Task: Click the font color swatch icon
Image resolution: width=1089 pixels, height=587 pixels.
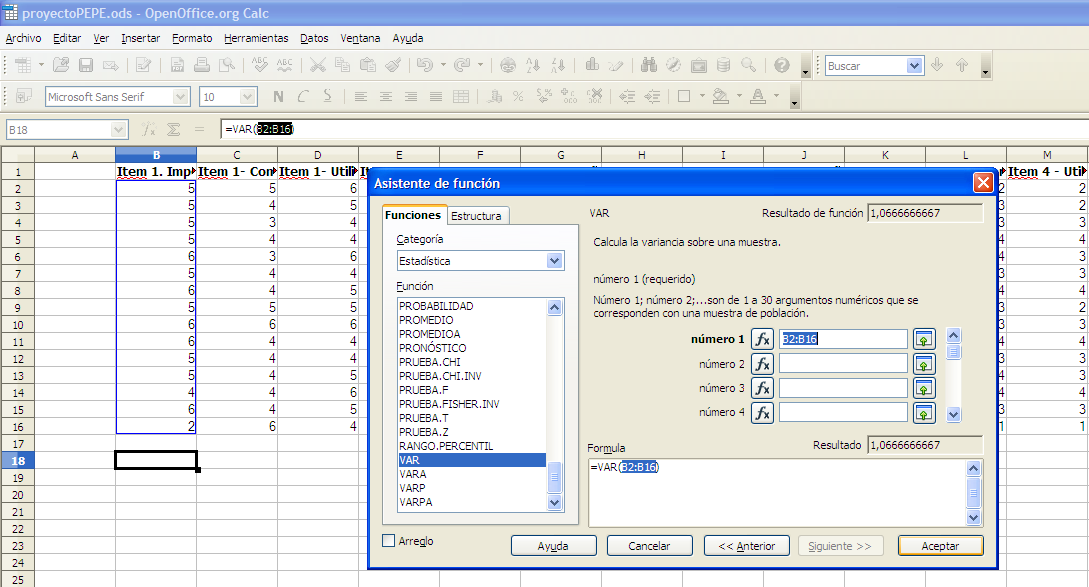Action: 758,97
